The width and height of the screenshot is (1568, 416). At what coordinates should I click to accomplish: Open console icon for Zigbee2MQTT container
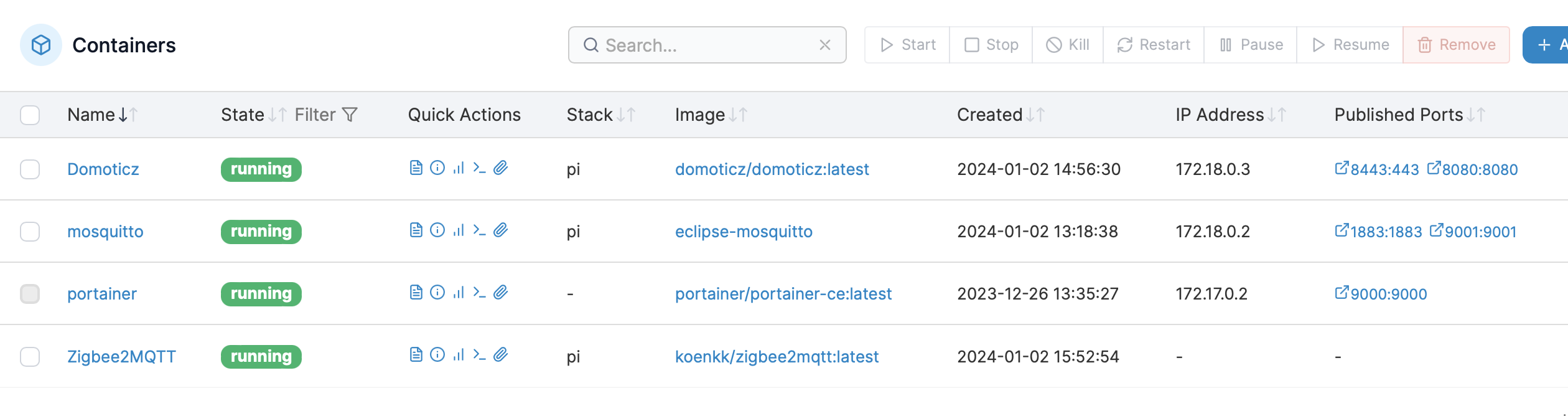479,355
